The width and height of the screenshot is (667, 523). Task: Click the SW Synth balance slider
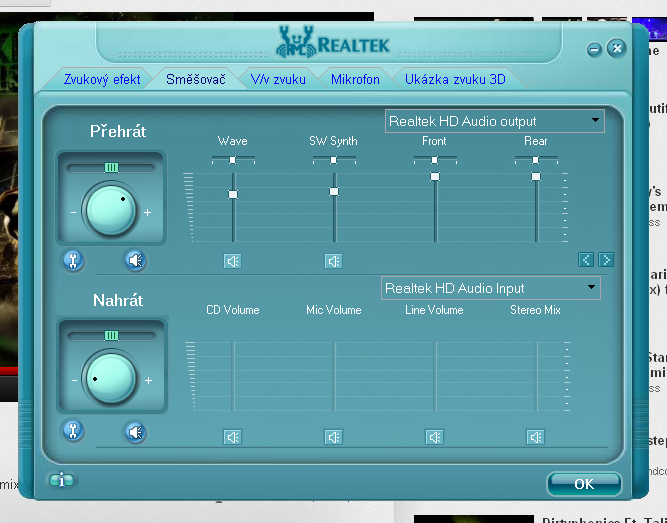(334, 160)
